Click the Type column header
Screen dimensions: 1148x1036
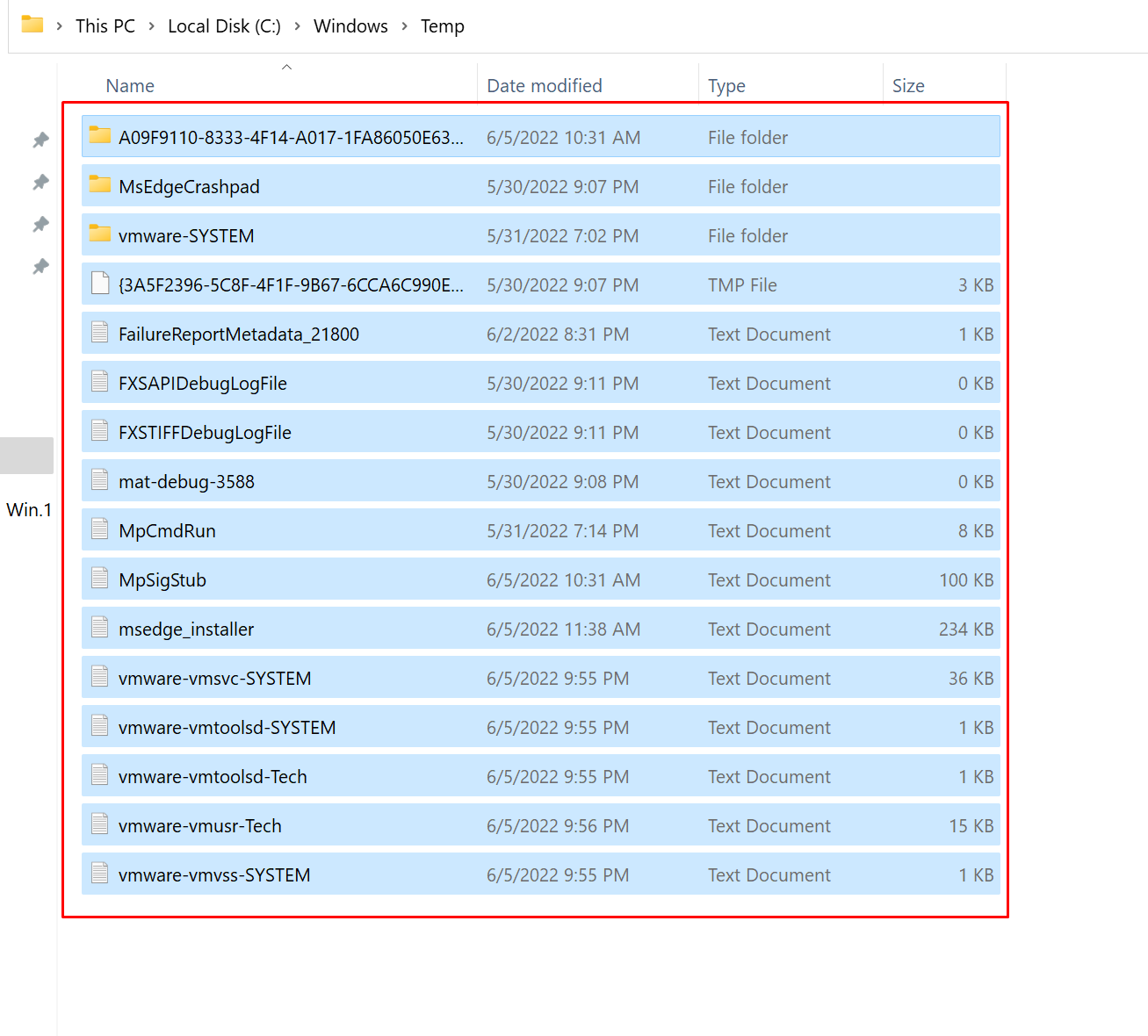726,86
